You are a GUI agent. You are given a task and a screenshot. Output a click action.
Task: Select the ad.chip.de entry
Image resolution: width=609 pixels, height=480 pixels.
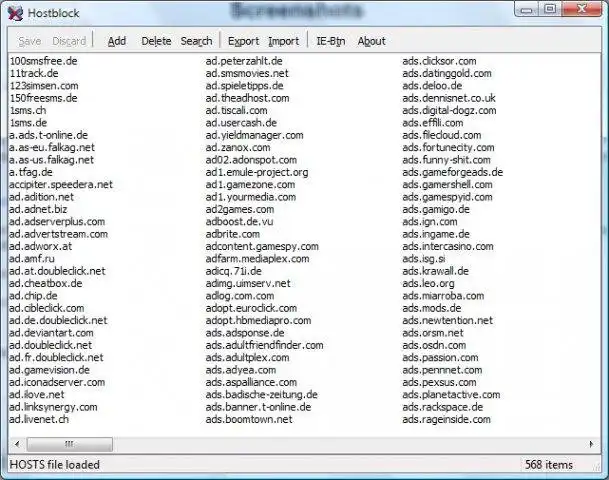pos(33,296)
